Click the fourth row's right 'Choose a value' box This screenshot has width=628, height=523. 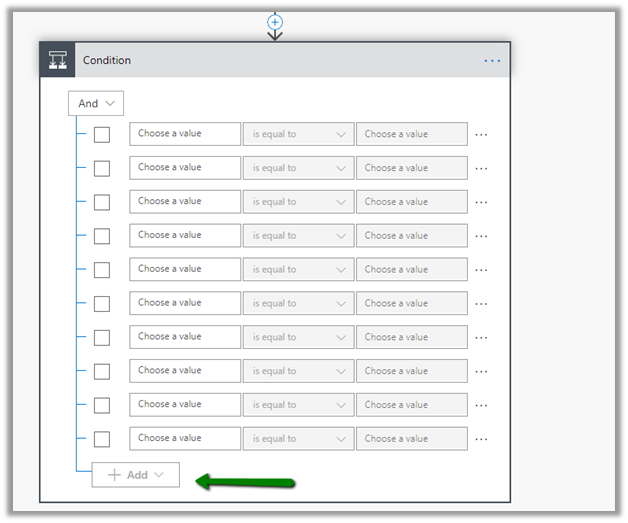click(412, 235)
